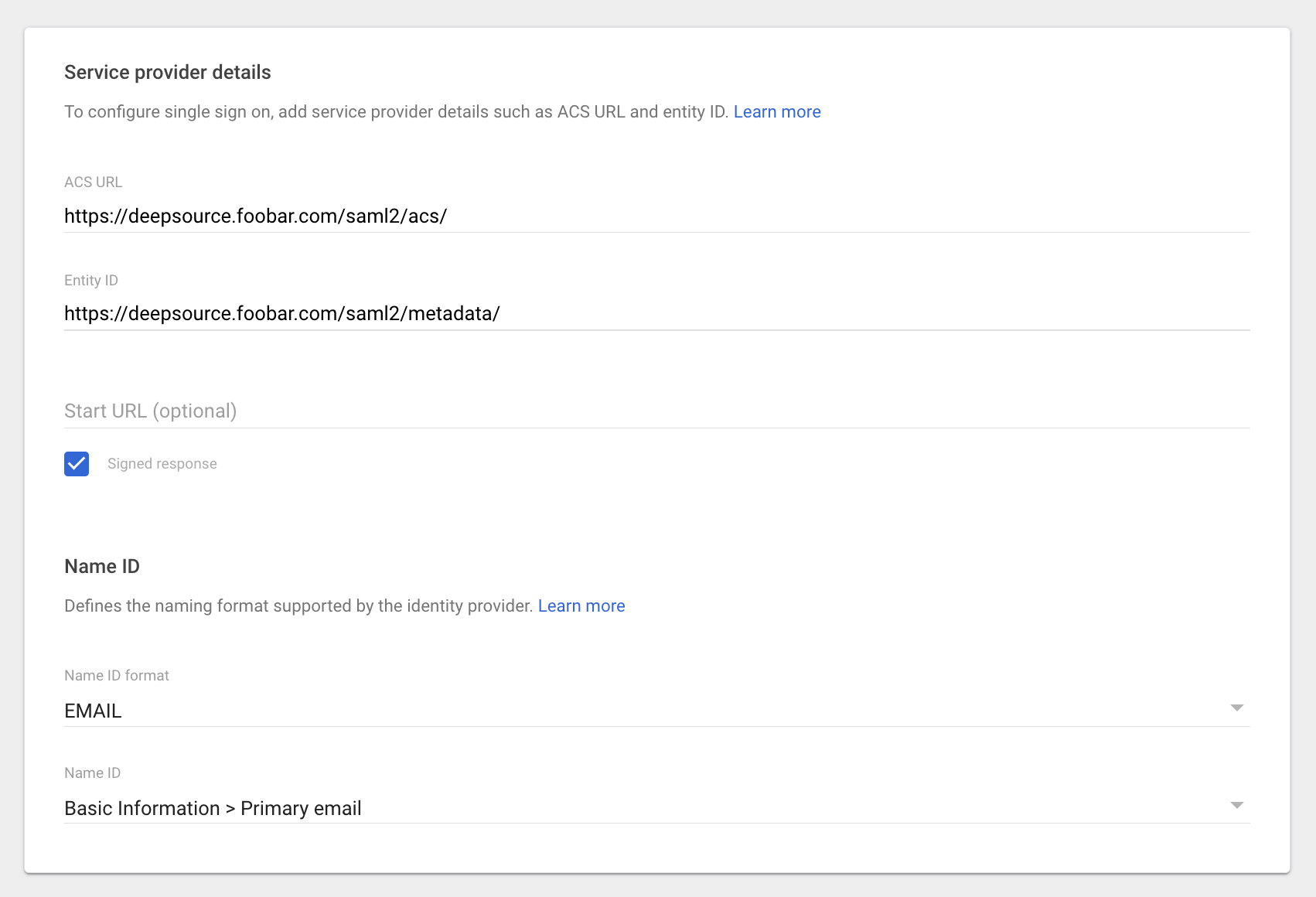Viewport: 1316px width, 897px height.
Task: Uncheck the Signed response checkbox
Action: click(x=77, y=464)
